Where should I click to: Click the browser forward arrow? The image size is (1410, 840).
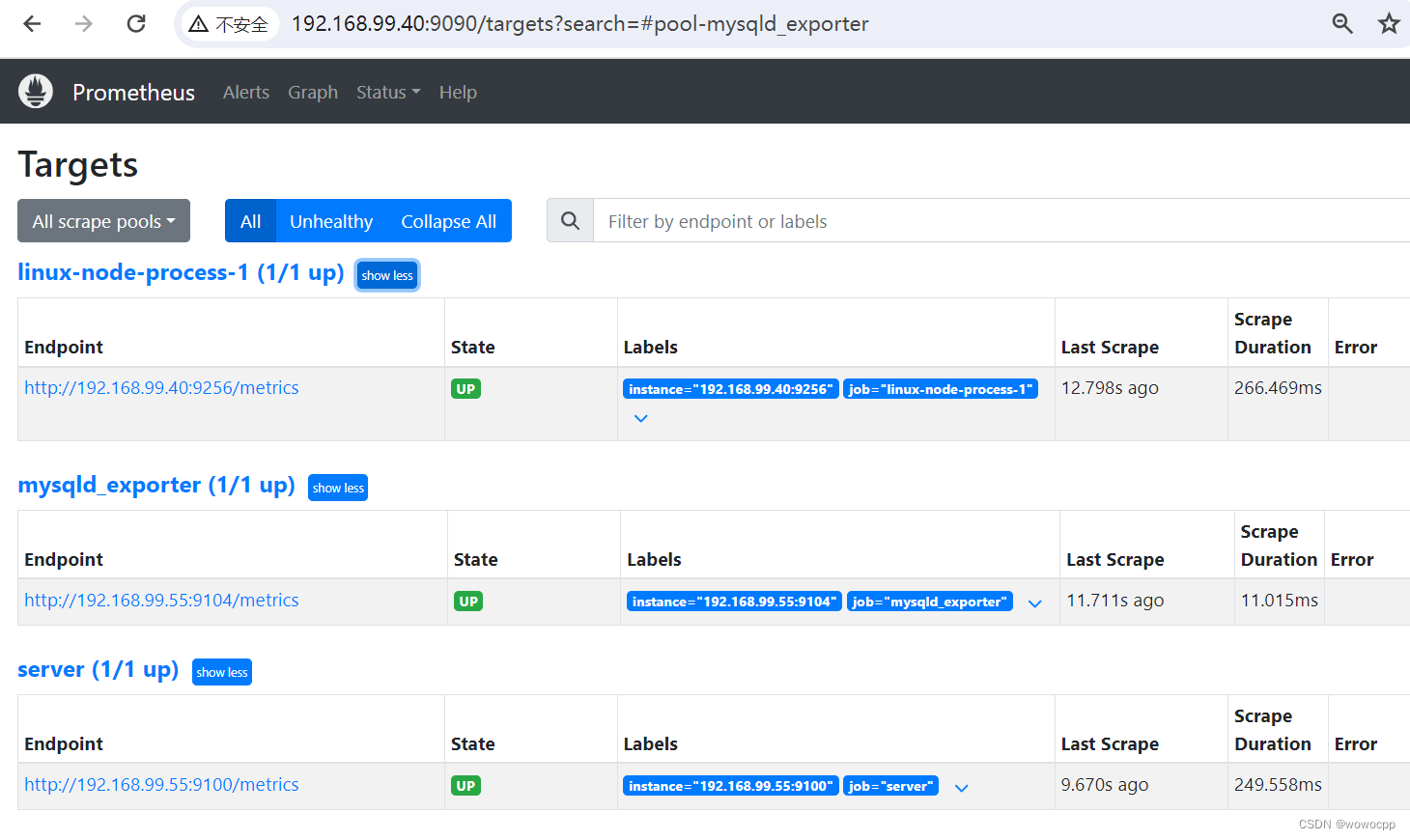(84, 23)
